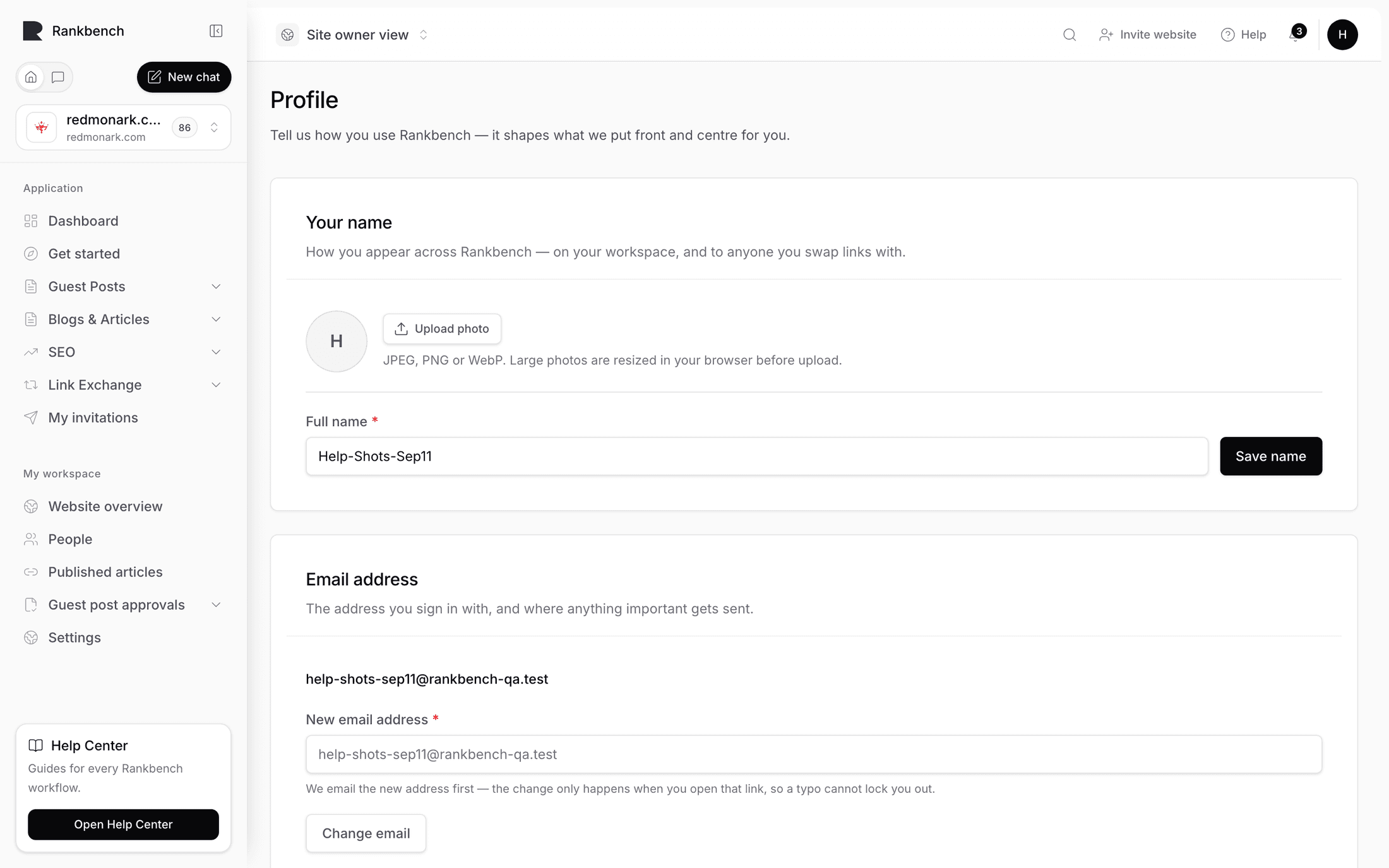This screenshot has height=868, width=1389.
Task: Click the Published articles link icon
Action: click(31, 572)
